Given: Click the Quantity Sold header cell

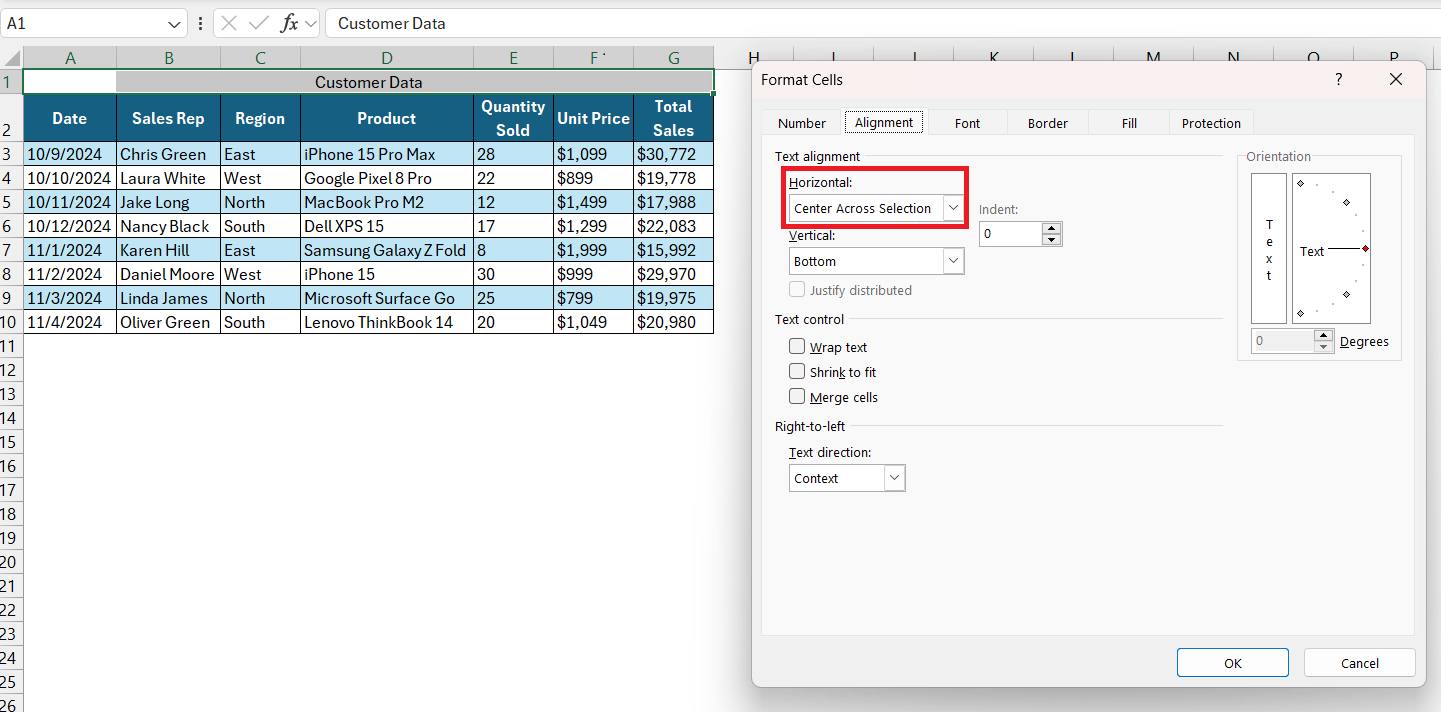Looking at the screenshot, I should (x=513, y=118).
